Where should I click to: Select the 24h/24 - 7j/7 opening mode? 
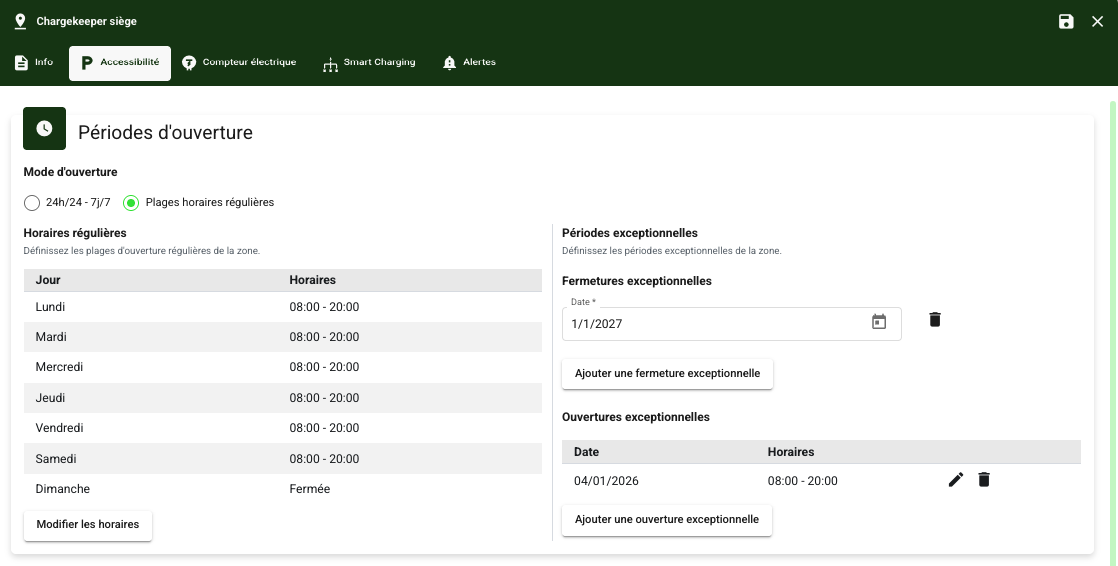(x=32, y=203)
